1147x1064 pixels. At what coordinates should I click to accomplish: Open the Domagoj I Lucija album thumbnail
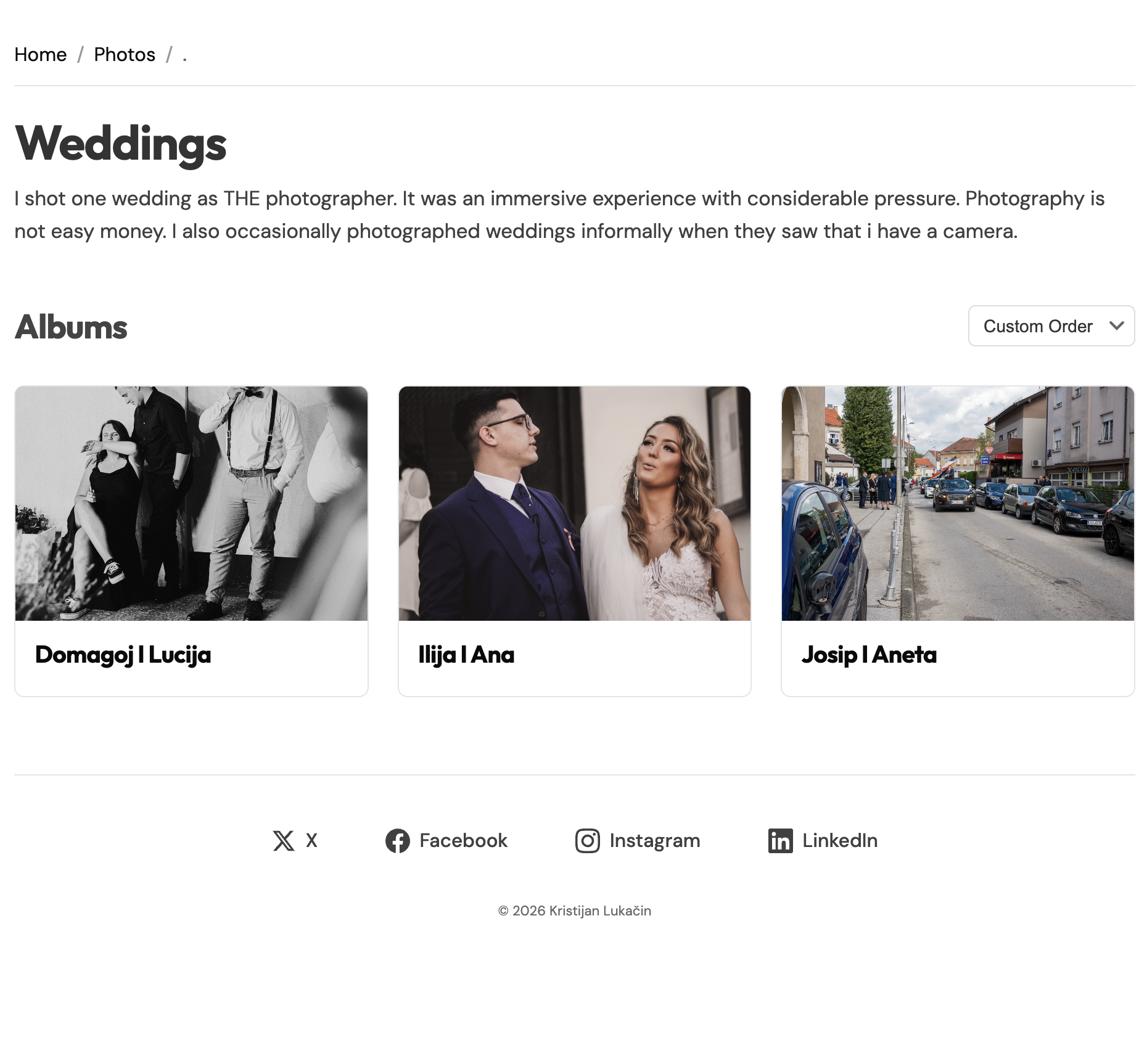tap(191, 503)
